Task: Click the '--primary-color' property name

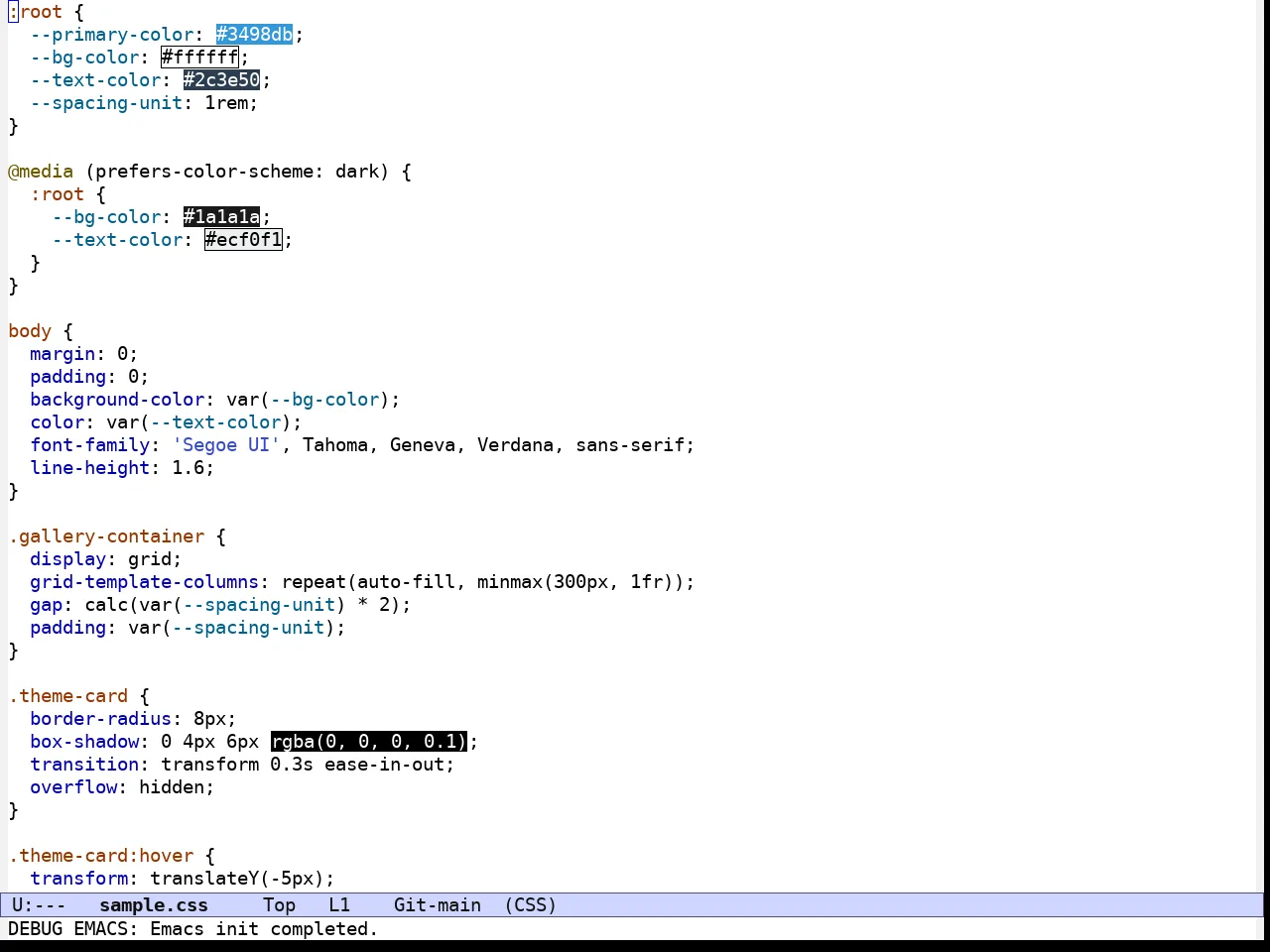Action: point(112,35)
